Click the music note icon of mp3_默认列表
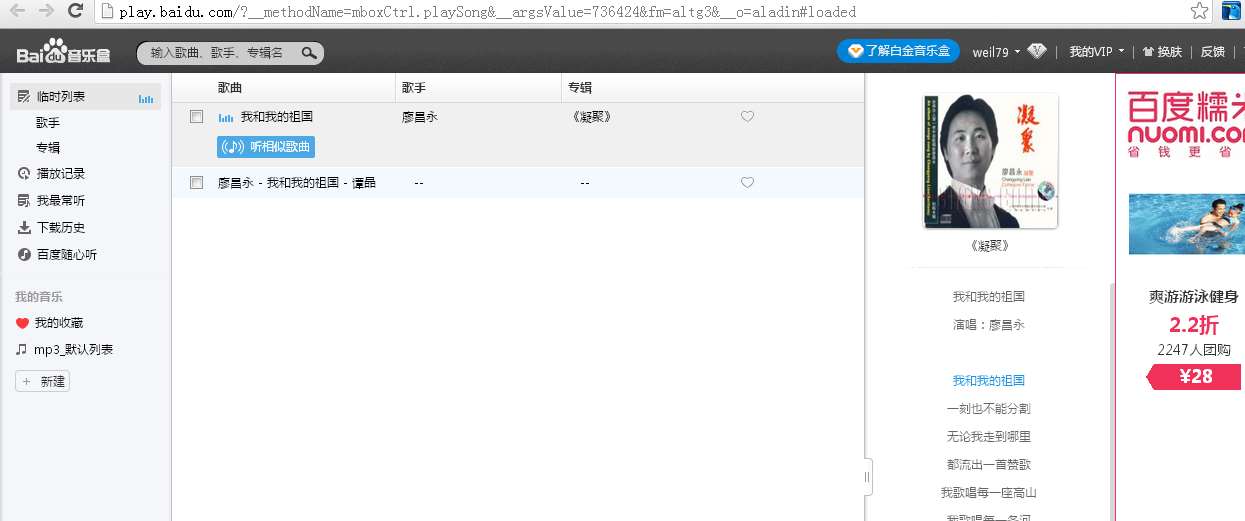Viewport: 1245px width, 521px height. pos(22,350)
